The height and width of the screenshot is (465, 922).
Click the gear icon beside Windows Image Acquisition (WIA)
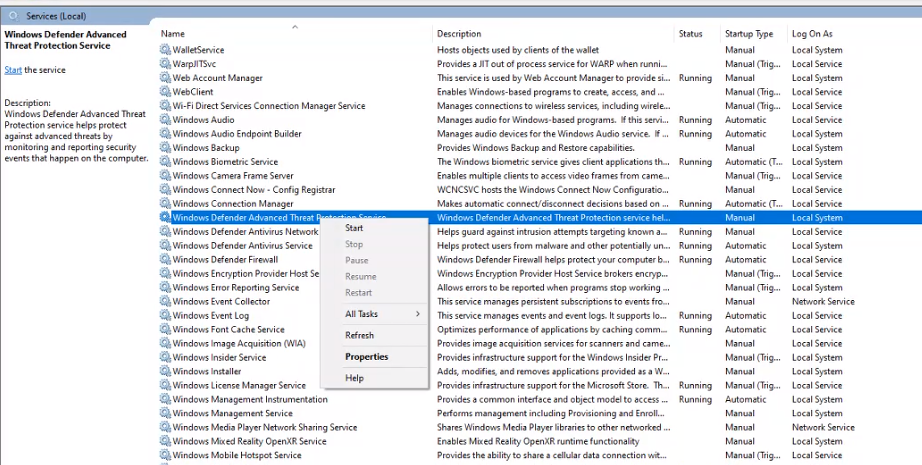click(x=165, y=343)
